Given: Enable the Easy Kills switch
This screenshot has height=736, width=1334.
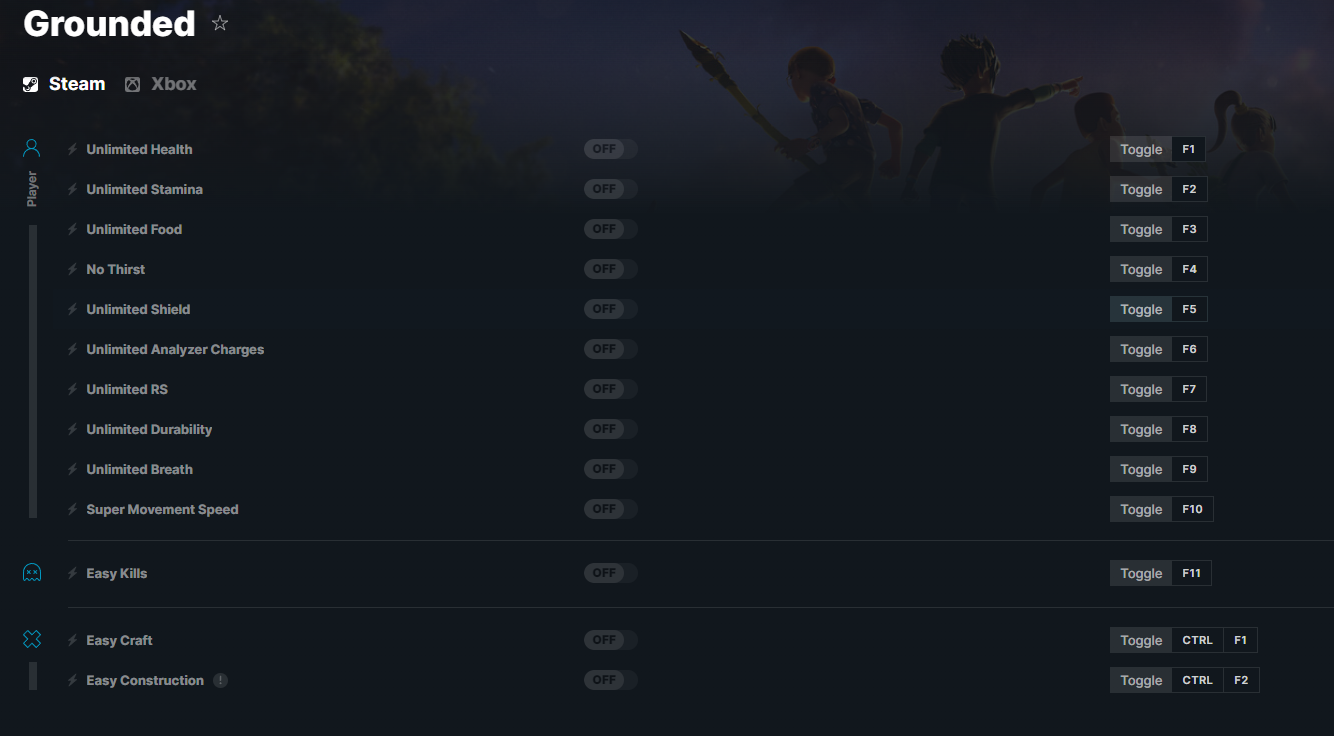Looking at the screenshot, I should tap(610, 573).
